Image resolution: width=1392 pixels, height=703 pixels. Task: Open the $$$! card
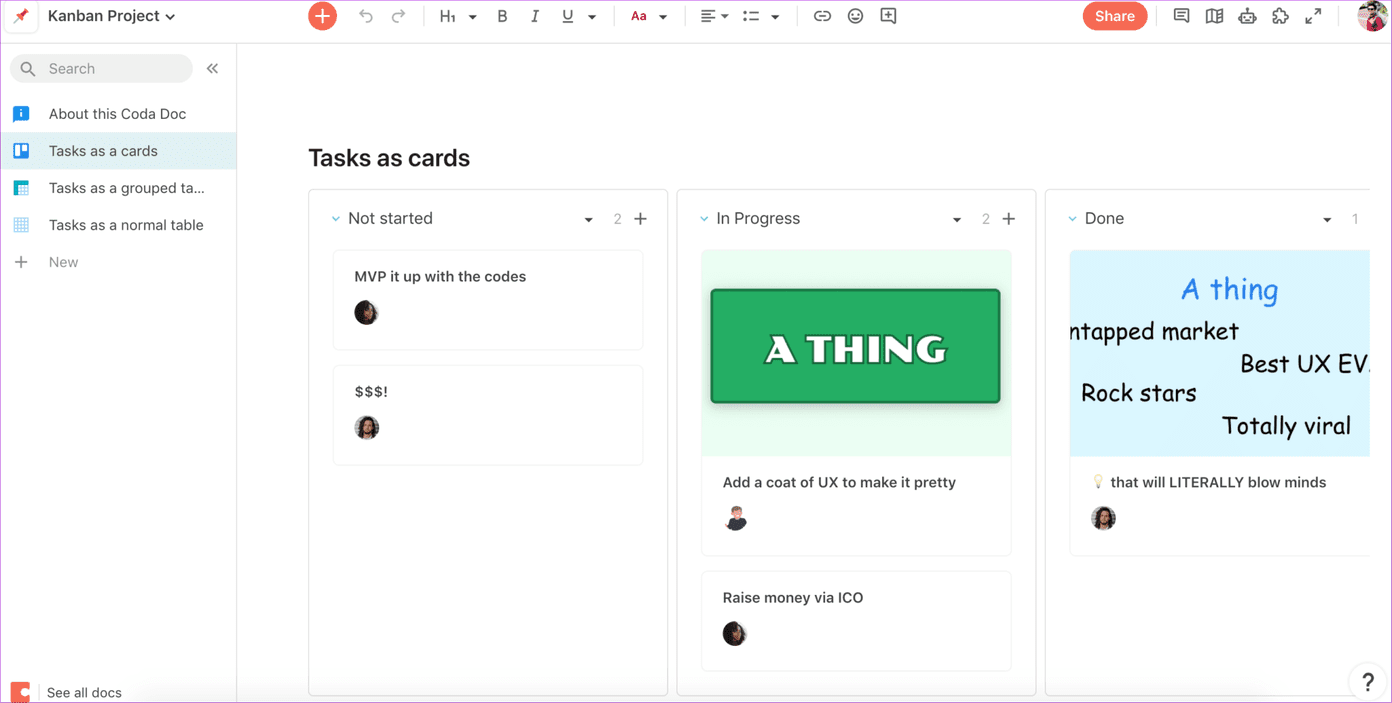(488, 415)
